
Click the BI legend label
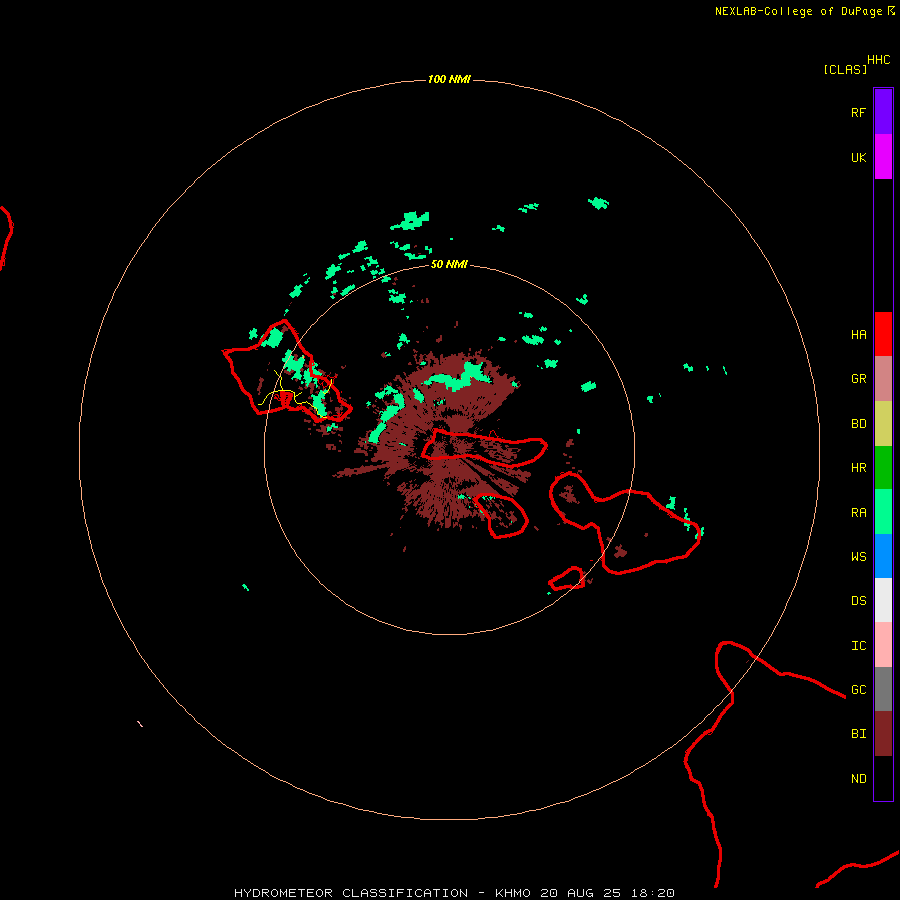click(x=858, y=734)
